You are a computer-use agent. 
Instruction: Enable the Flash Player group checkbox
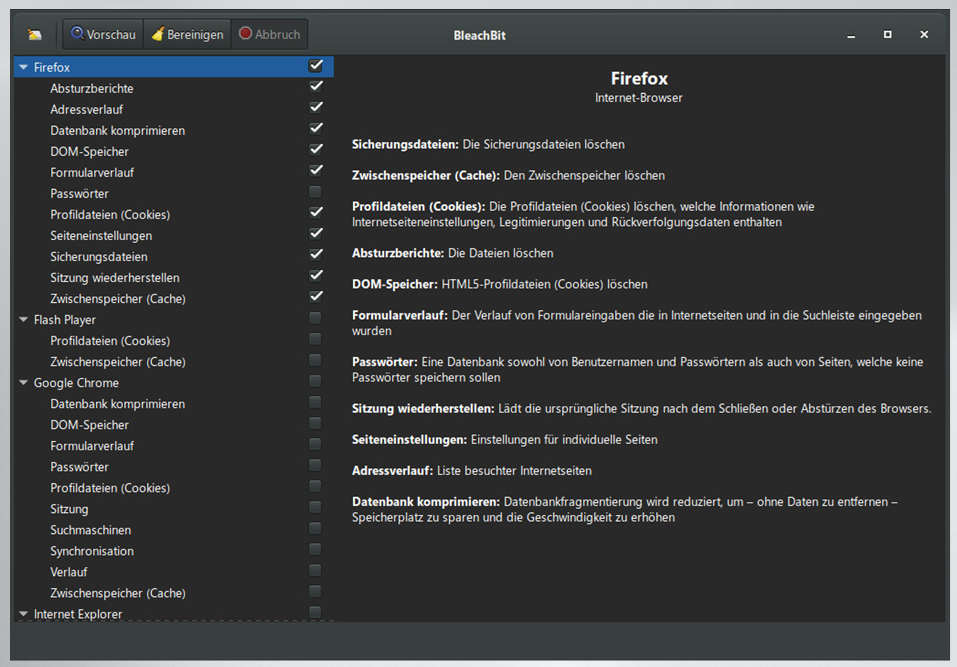(315, 317)
